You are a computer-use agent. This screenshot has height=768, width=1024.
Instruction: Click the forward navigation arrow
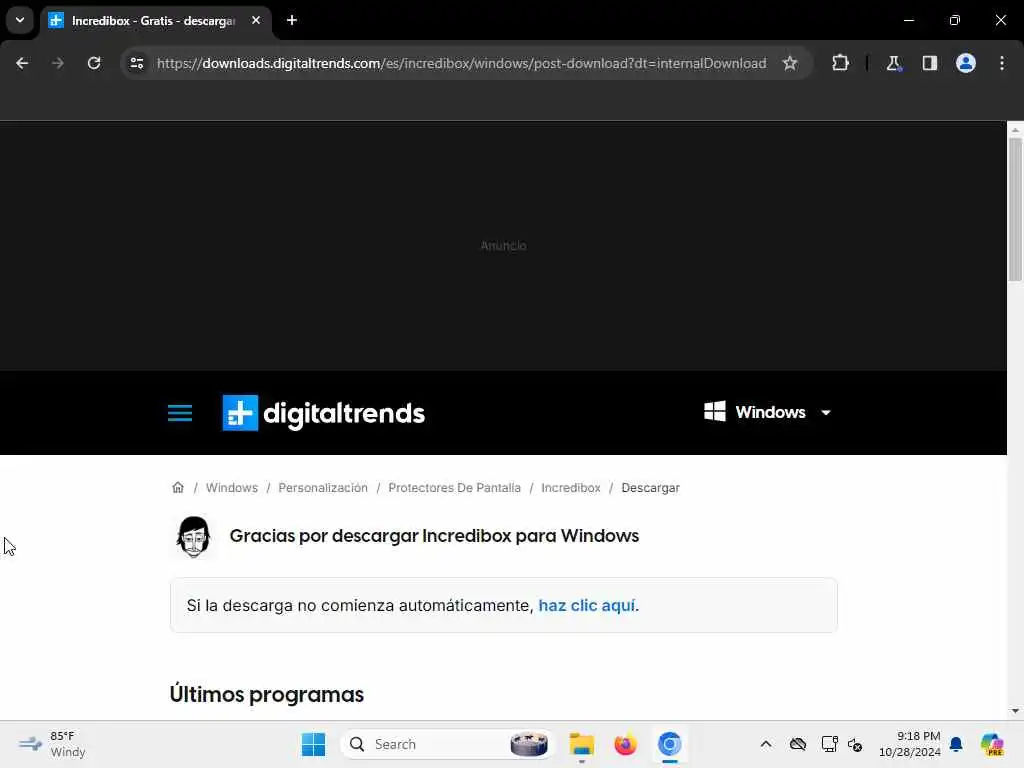[57, 63]
